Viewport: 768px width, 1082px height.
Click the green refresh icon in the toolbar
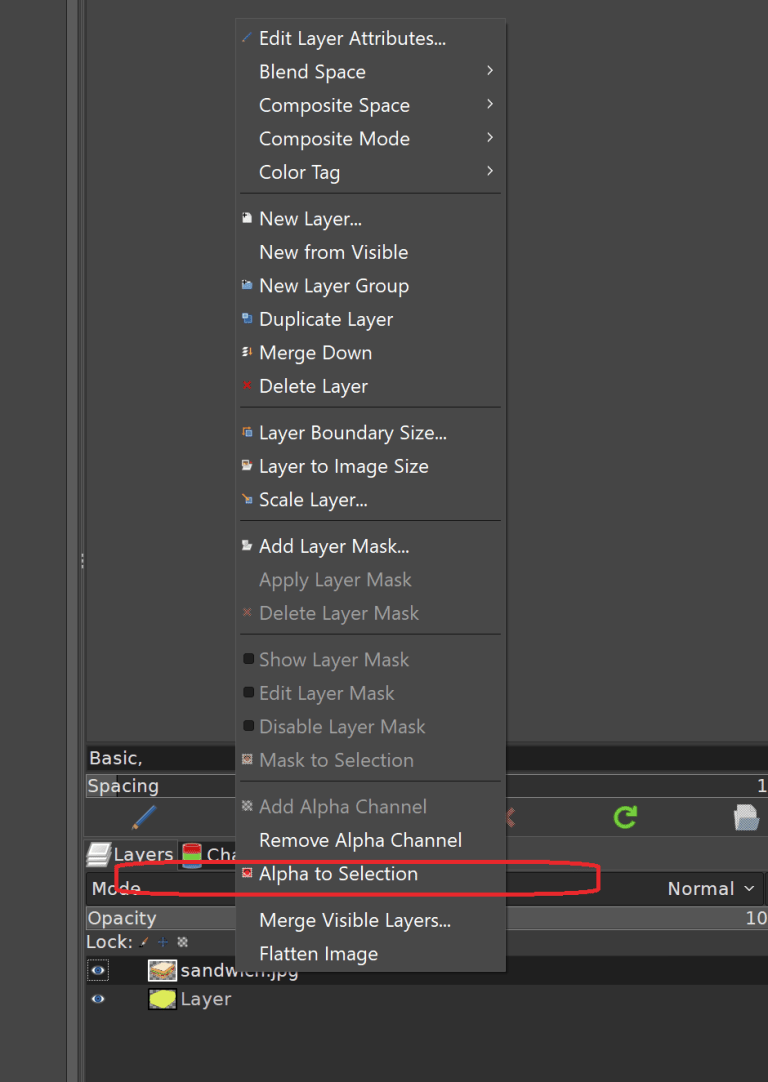624,817
